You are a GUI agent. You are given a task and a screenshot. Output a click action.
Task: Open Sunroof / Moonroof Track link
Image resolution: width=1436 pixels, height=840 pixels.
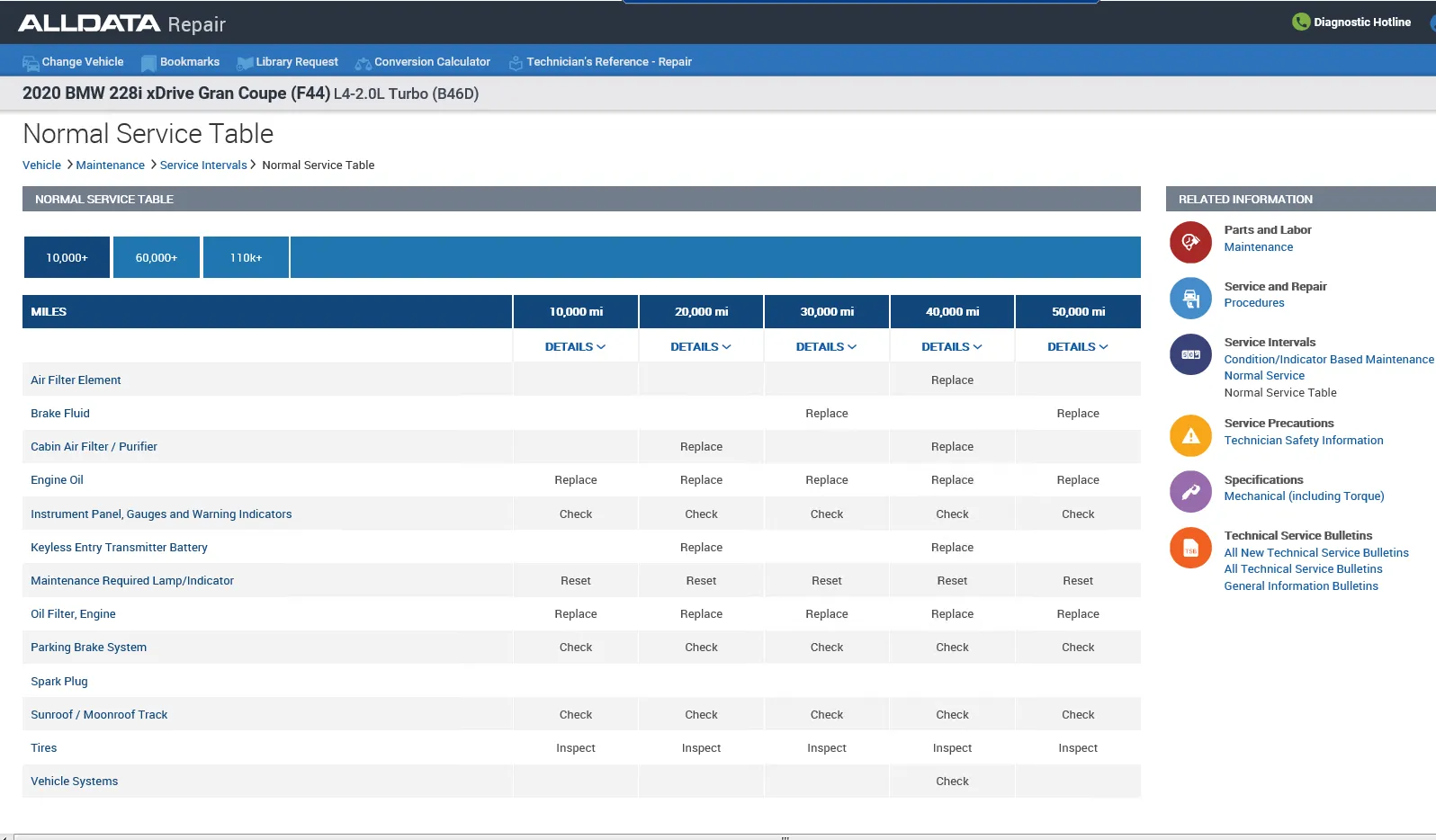pyautogui.click(x=99, y=715)
